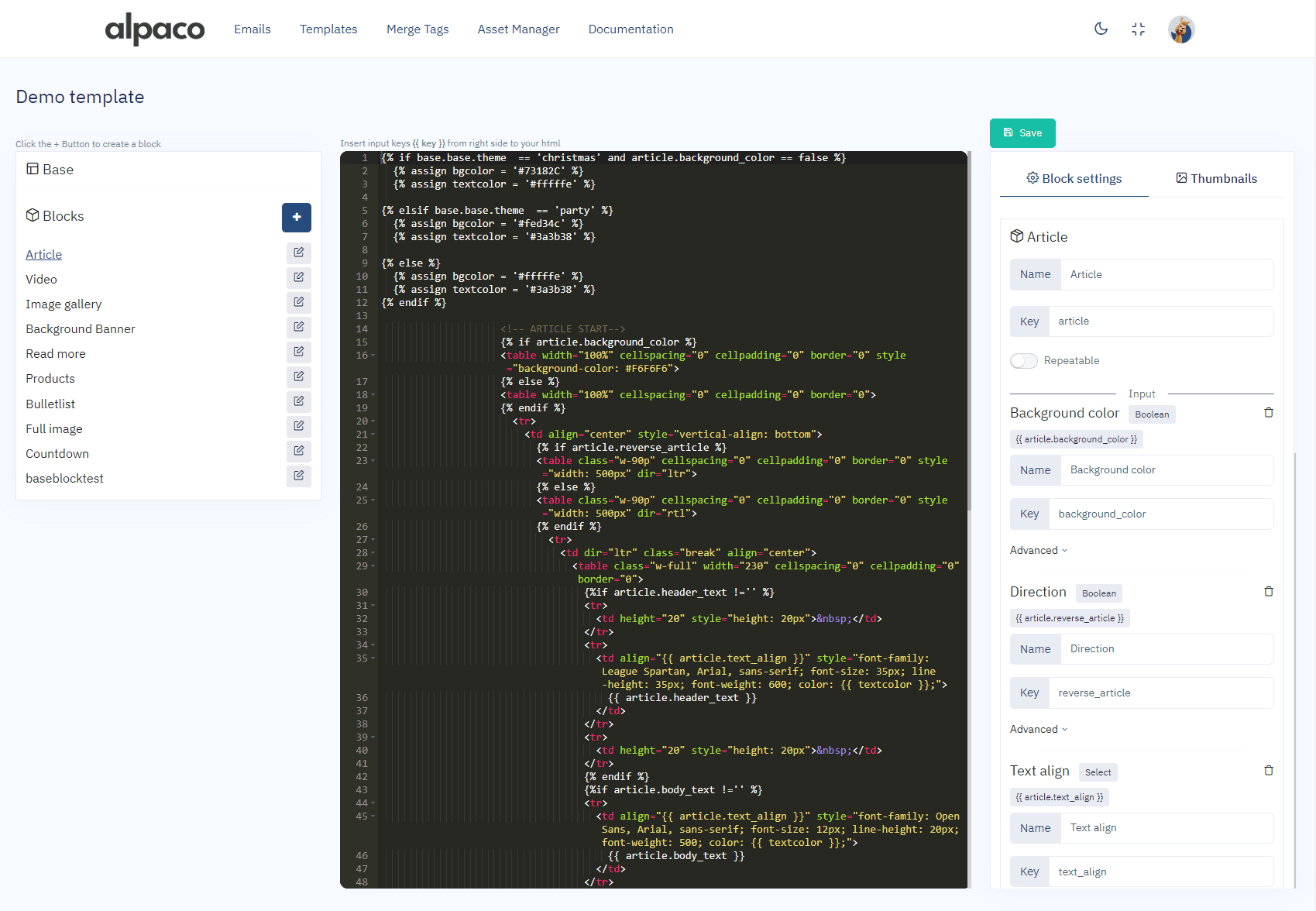Delete the Background color input

pos(1268,413)
